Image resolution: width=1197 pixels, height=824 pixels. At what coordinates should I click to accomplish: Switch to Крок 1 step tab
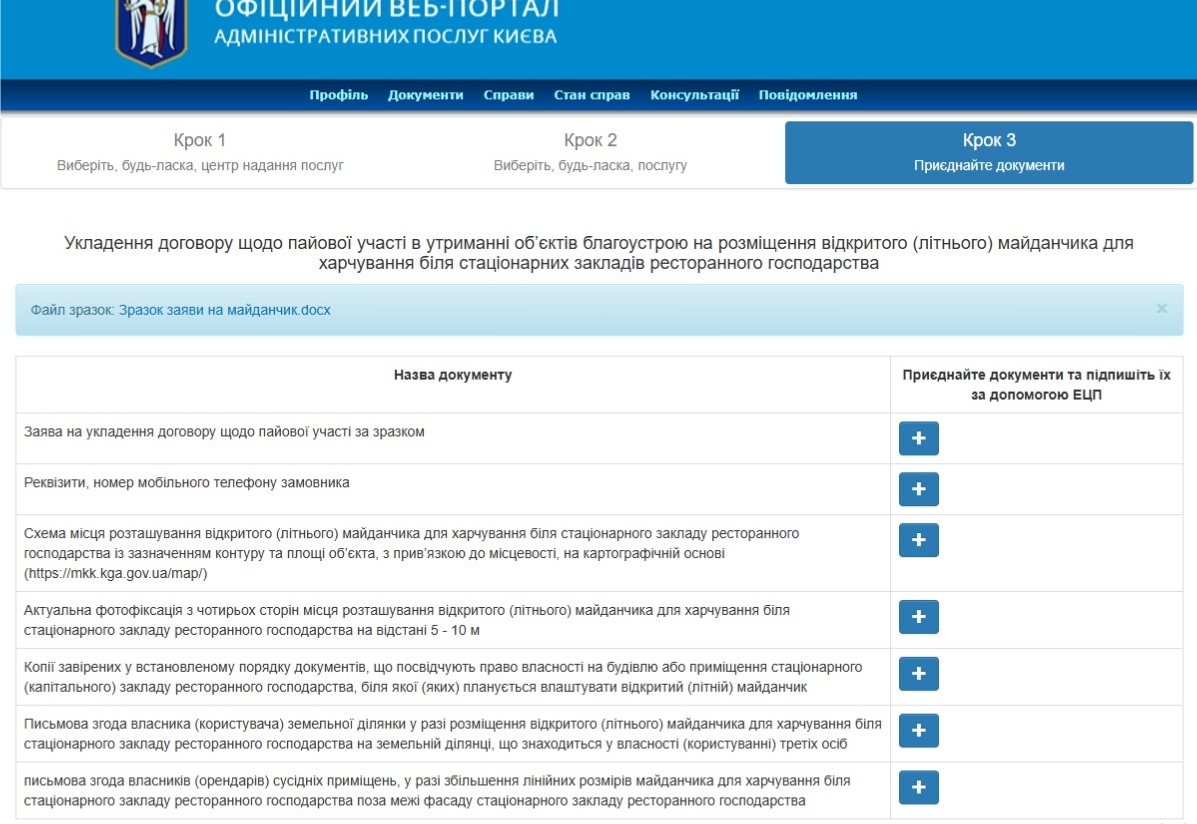(200, 152)
